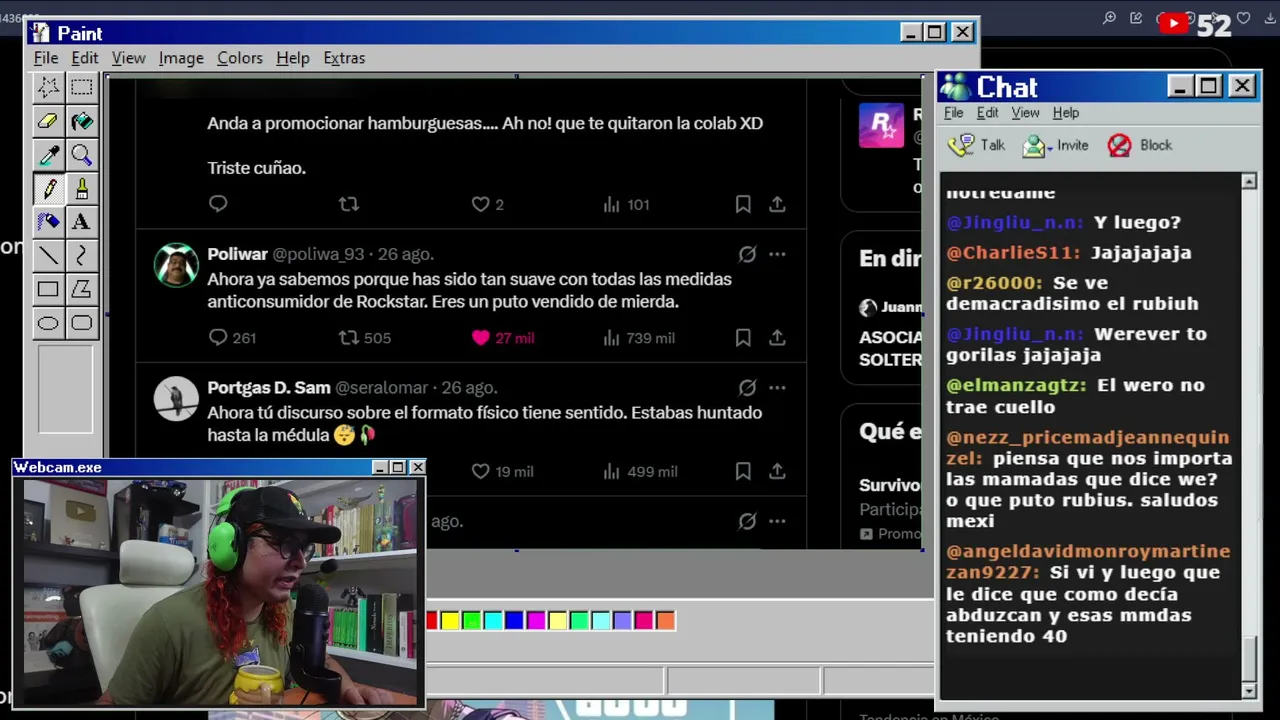
Task: Click the Talk button in Chat
Action: (x=977, y=145)
